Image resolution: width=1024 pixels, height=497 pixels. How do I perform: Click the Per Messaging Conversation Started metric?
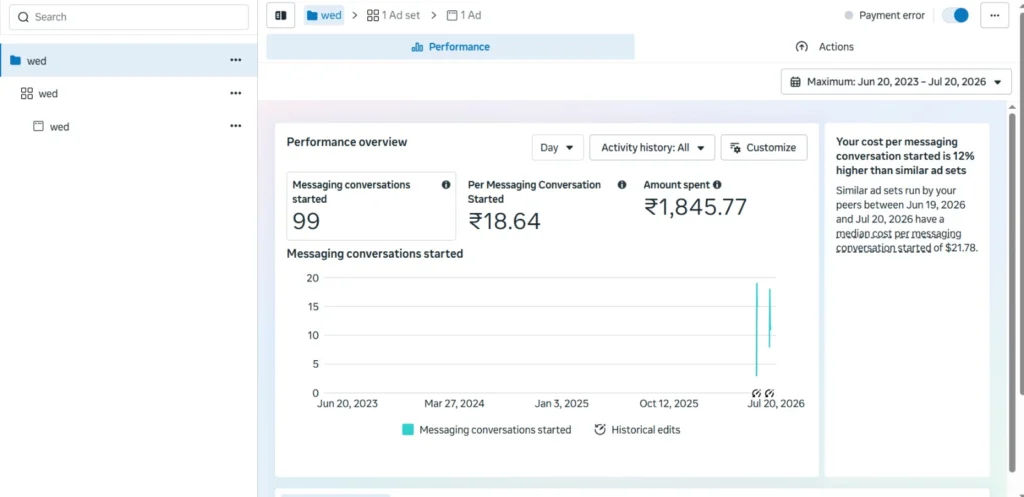click(x=547, y=206)
